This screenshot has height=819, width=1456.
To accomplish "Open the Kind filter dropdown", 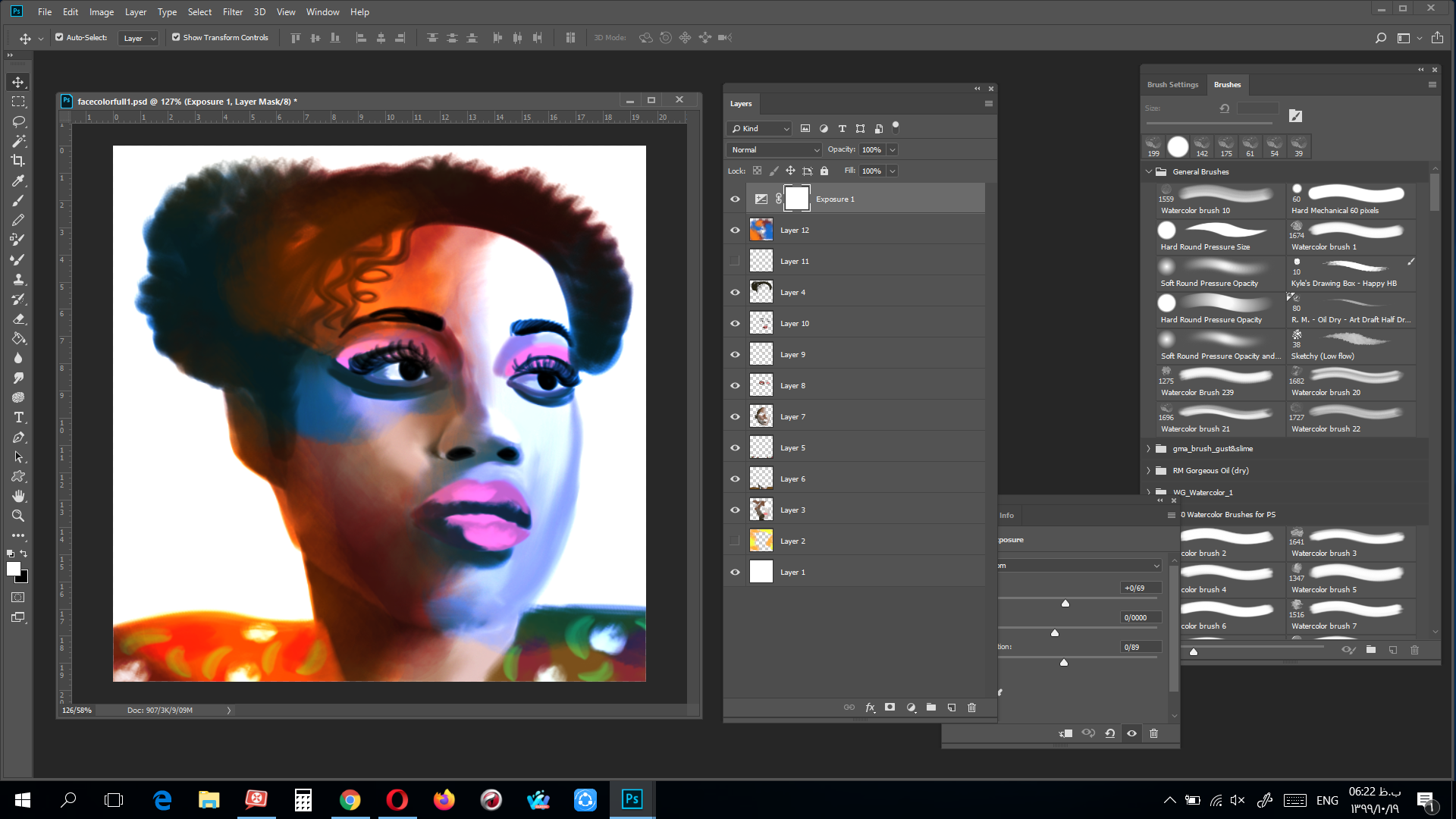I will [759, 129].
